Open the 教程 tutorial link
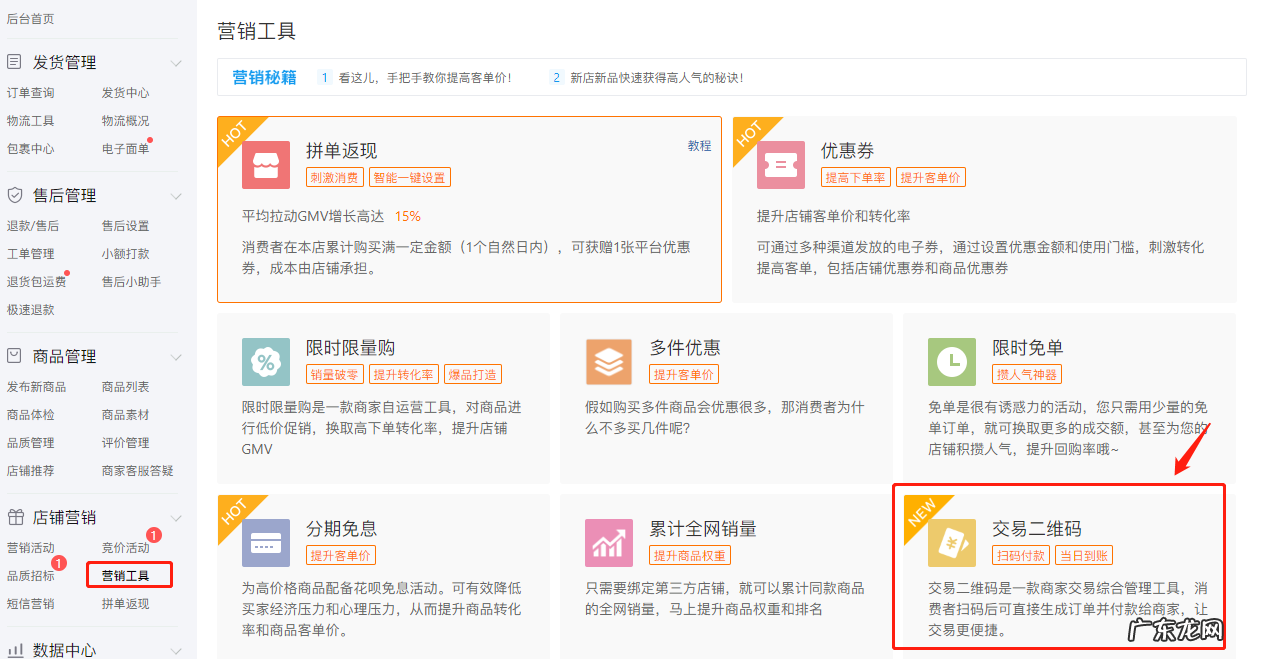The width and height of the screenshot is (1262, 659). (x=699, y=144)
